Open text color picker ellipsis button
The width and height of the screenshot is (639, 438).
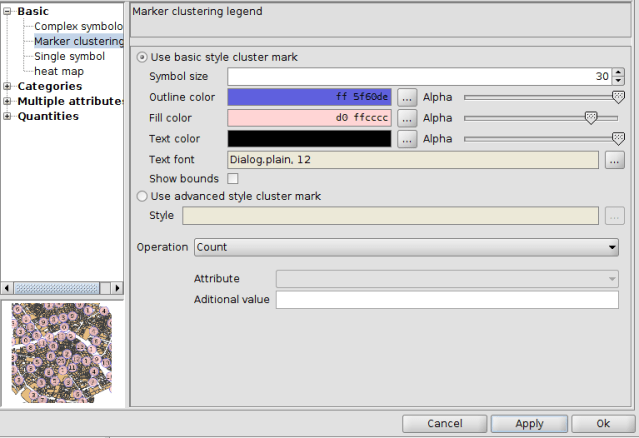407,139
